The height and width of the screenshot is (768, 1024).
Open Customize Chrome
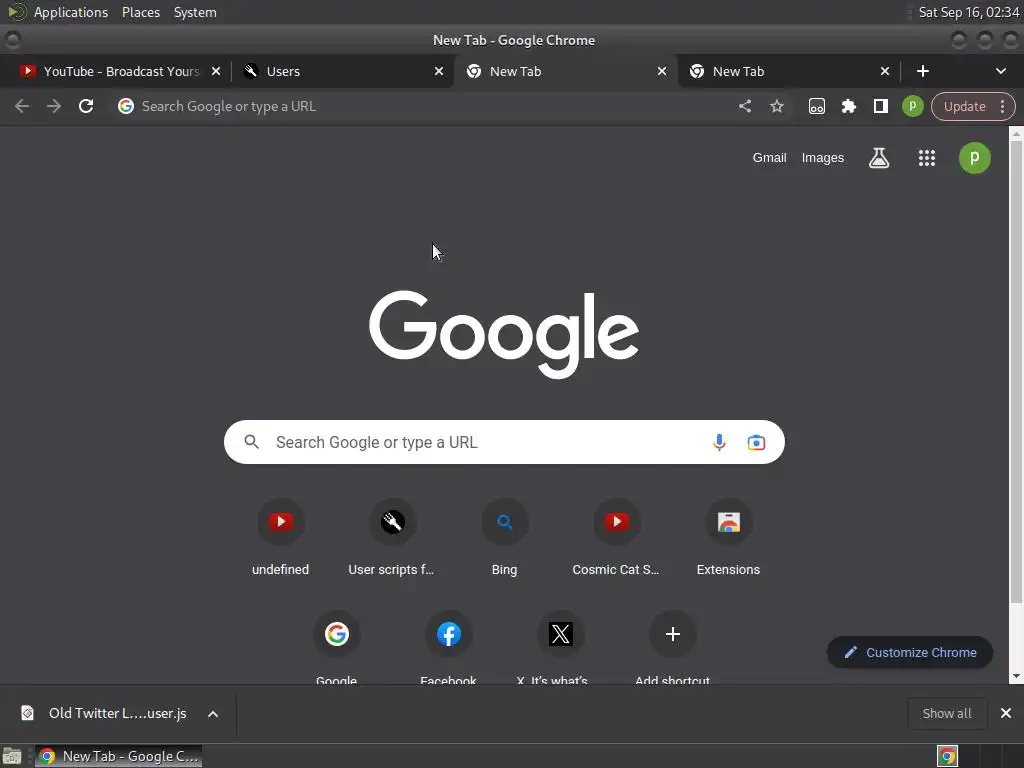click(x=910, y=652)
